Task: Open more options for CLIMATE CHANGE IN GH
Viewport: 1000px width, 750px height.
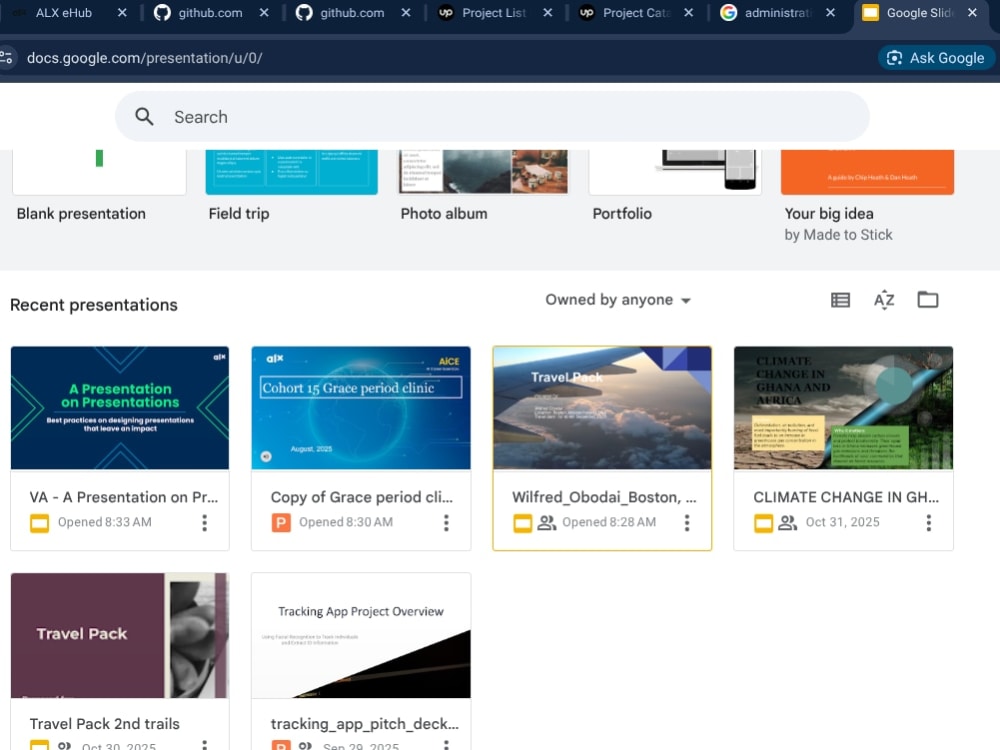Action: coord(929,523)
